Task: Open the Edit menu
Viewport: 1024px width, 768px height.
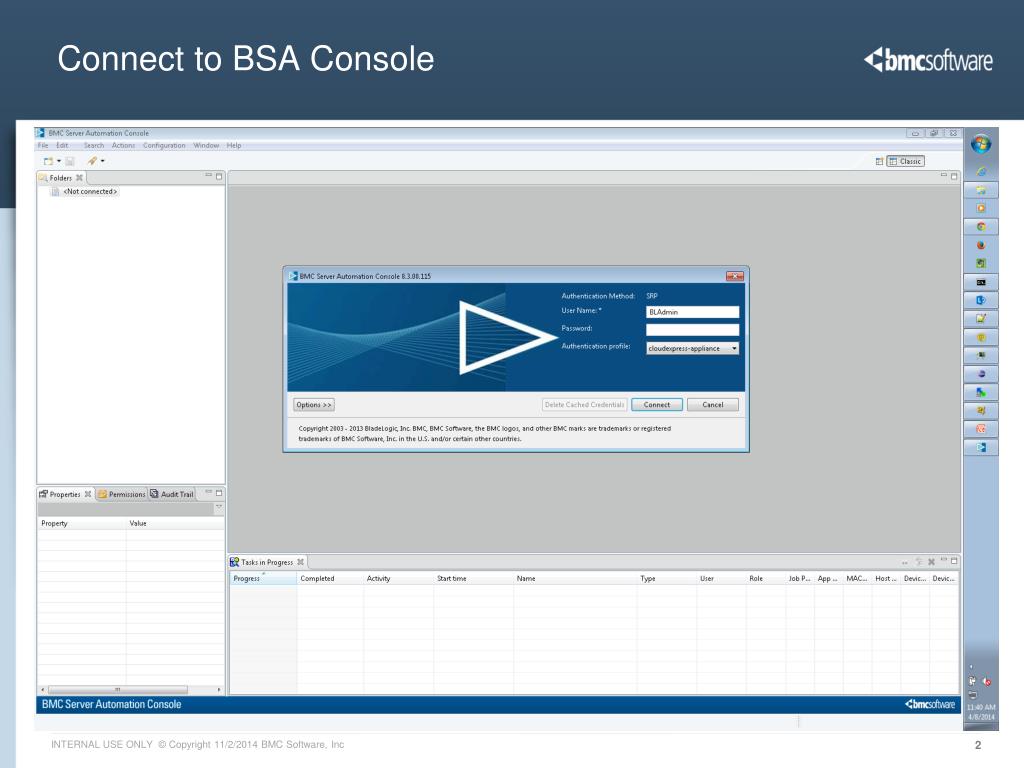Action: [62, 146]
